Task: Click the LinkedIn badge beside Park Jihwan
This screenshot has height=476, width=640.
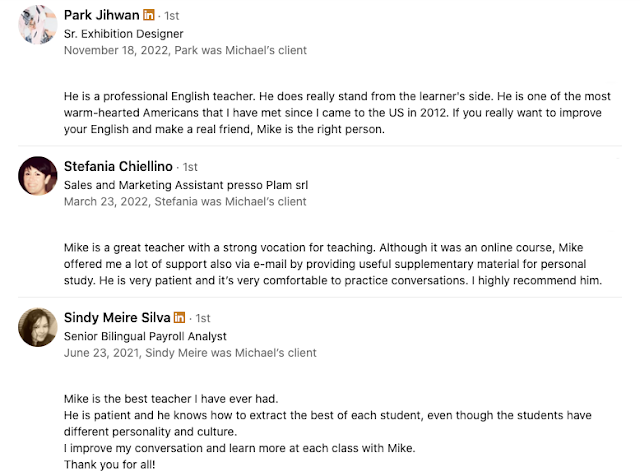Action: 149,15
